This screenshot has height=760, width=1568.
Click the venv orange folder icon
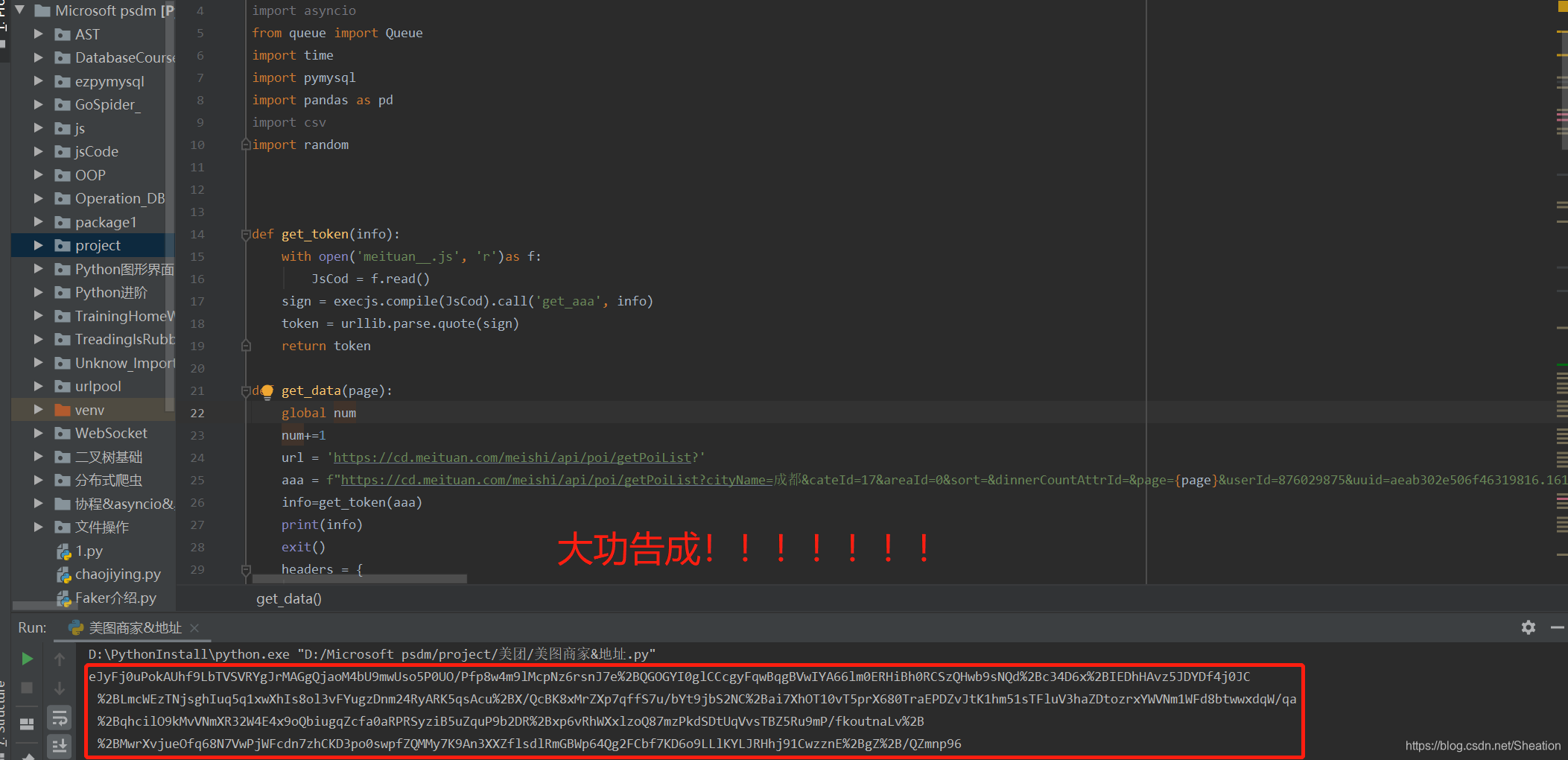(x=63, y=410)
